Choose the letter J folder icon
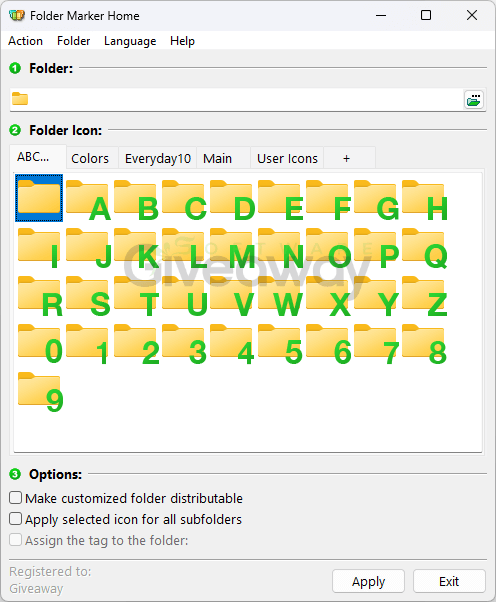 click(87, 246)
